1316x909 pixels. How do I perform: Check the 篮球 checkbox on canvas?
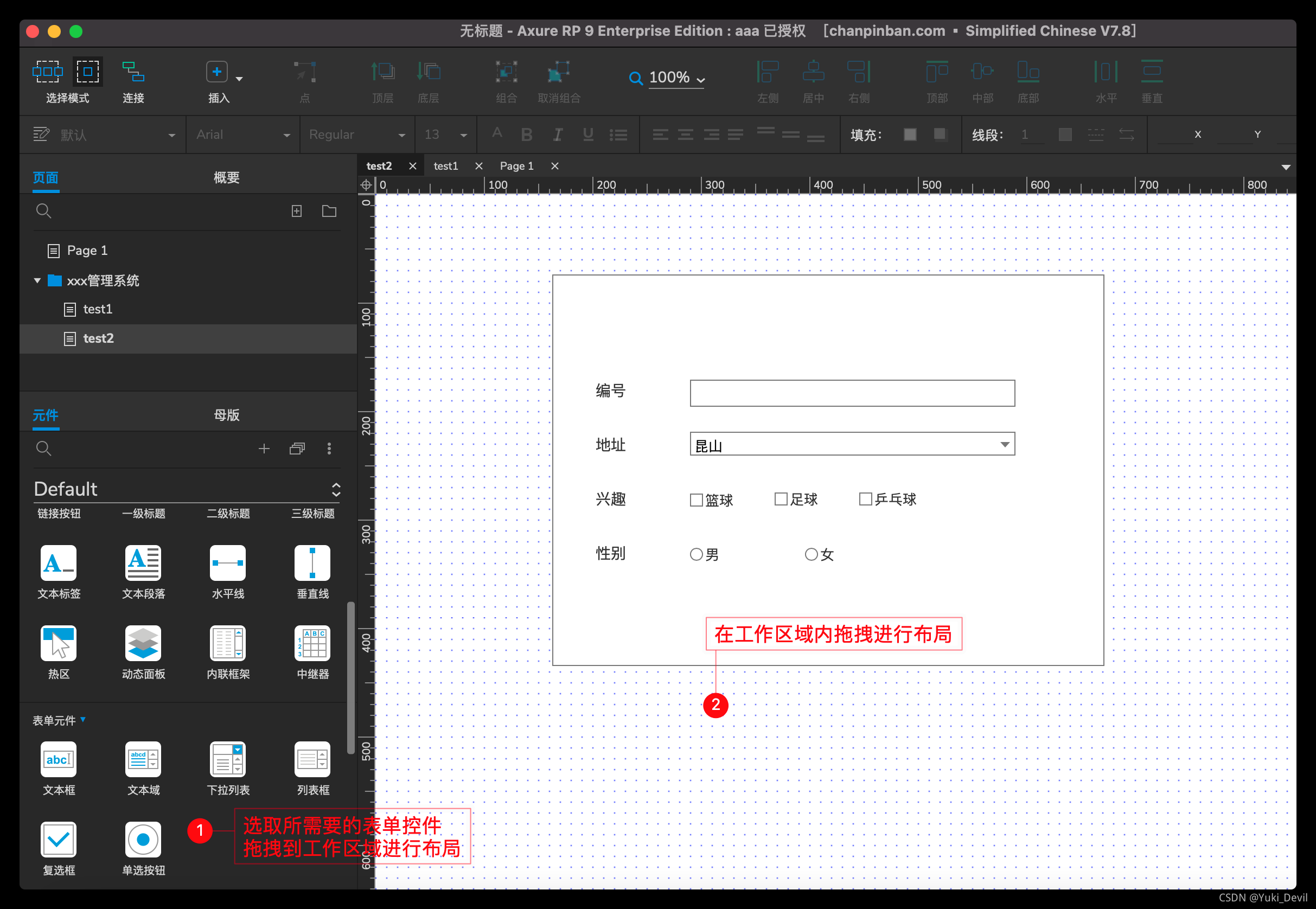696,500
